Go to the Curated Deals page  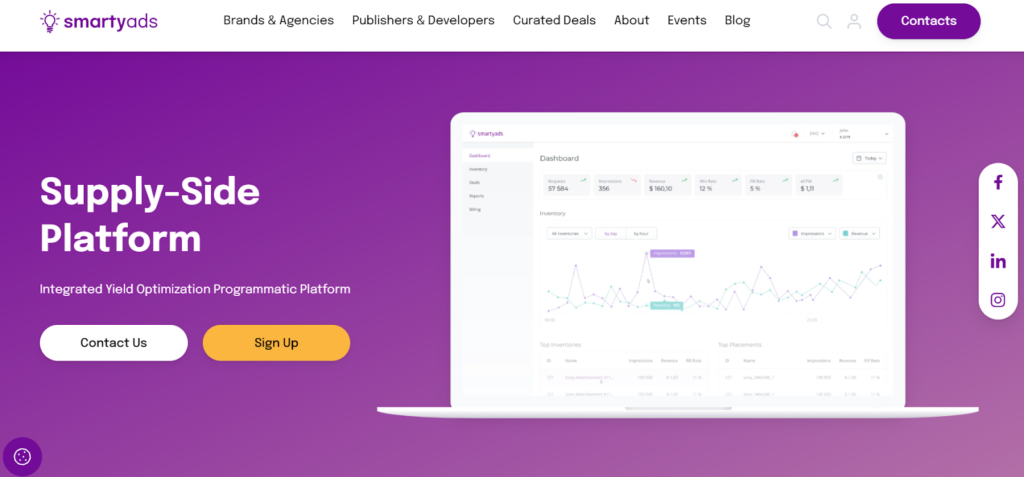point(554,20)
